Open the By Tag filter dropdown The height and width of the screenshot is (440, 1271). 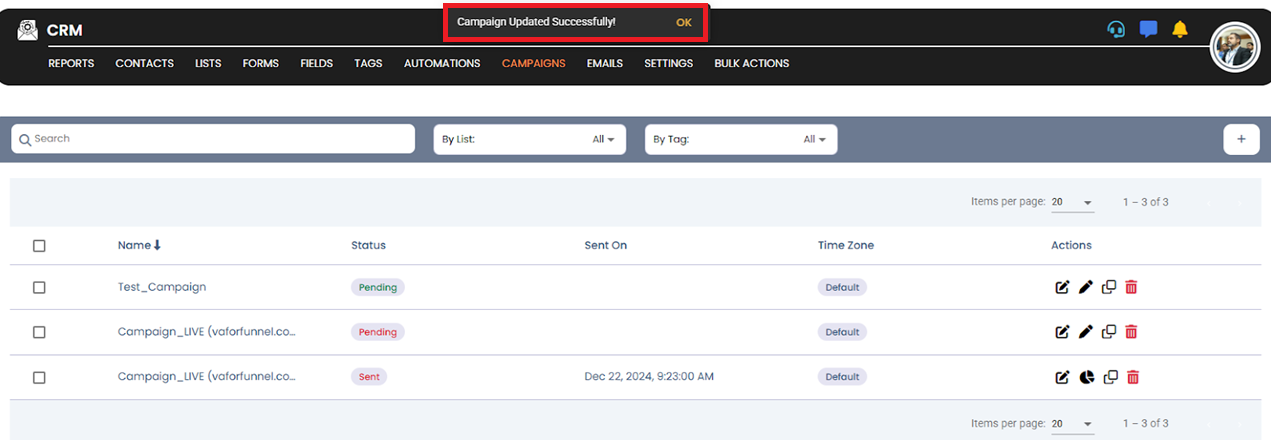coord(740,140)
